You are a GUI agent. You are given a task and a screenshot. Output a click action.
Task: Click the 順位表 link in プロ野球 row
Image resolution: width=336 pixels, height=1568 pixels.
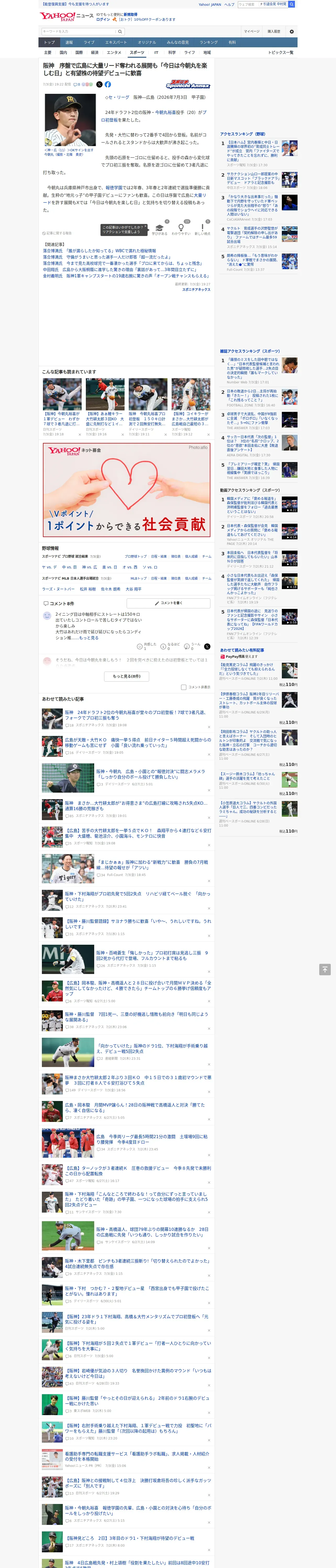click(x=176, y=556)
